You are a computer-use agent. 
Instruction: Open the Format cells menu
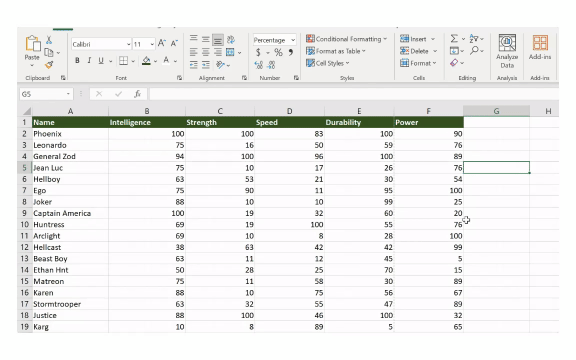pos(418,63)
